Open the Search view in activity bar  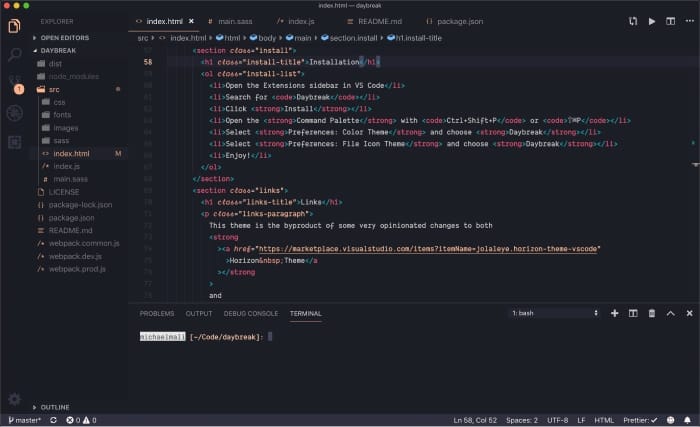pos(14,55)
